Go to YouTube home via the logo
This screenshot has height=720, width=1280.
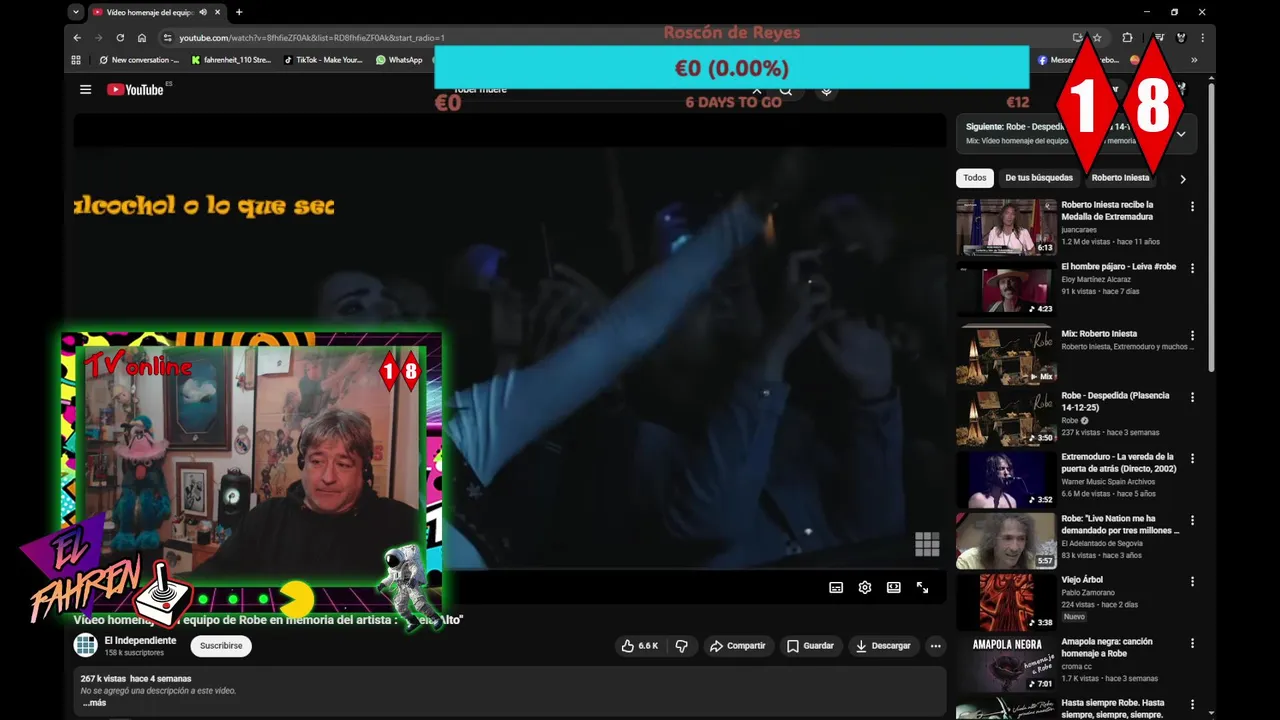coord(135,89)
